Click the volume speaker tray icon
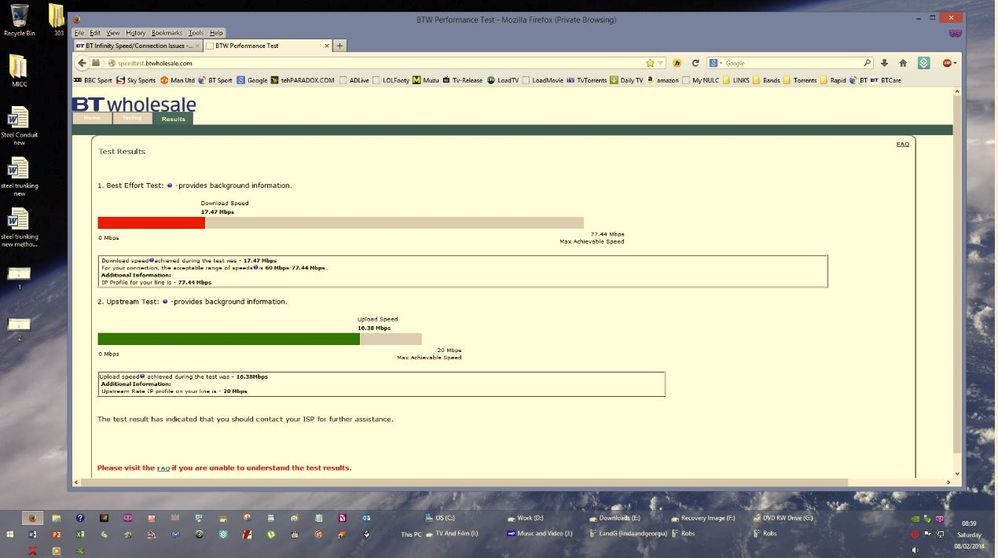This screenshot has height=558, width=998. pyautogui.click(x=915, y=550)
